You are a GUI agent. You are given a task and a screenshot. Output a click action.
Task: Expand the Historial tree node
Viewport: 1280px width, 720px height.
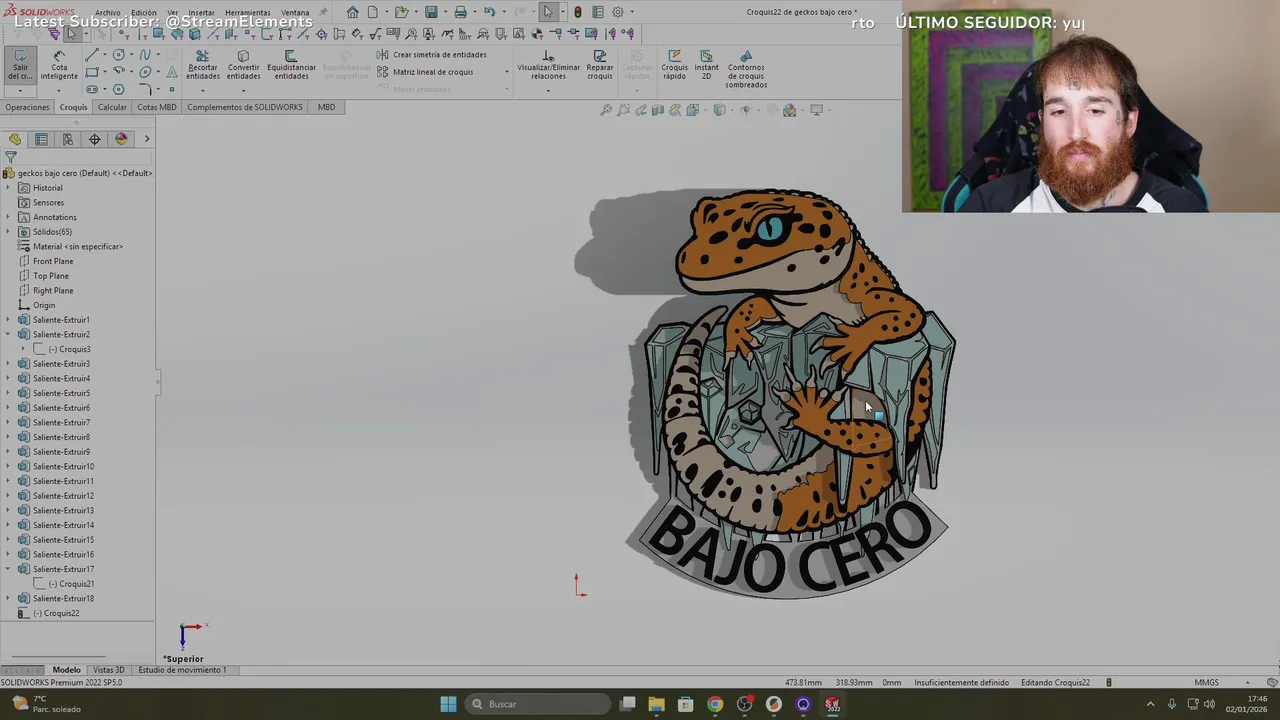8,188
